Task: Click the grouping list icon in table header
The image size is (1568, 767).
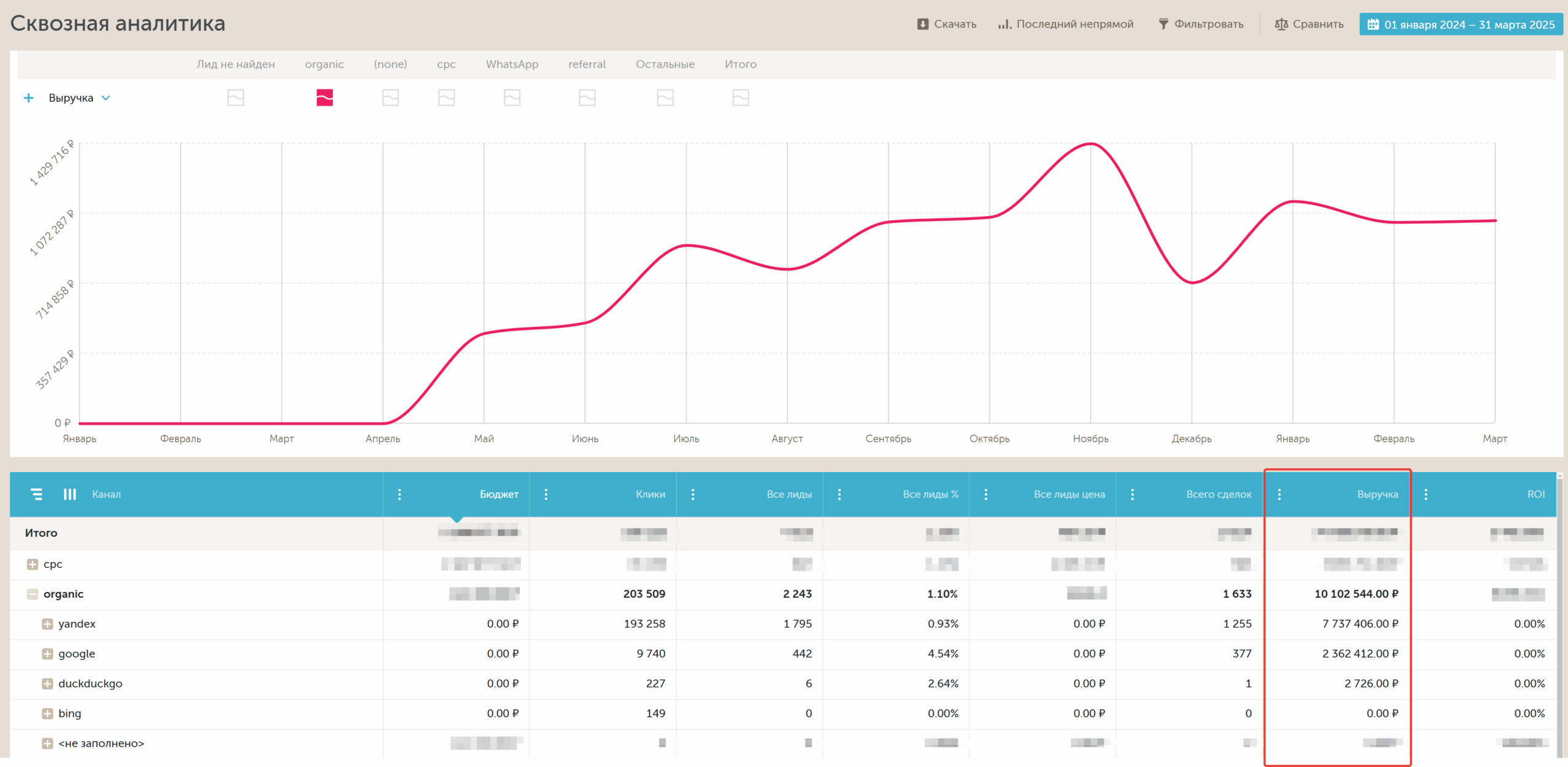Action: tap(37, 494)
